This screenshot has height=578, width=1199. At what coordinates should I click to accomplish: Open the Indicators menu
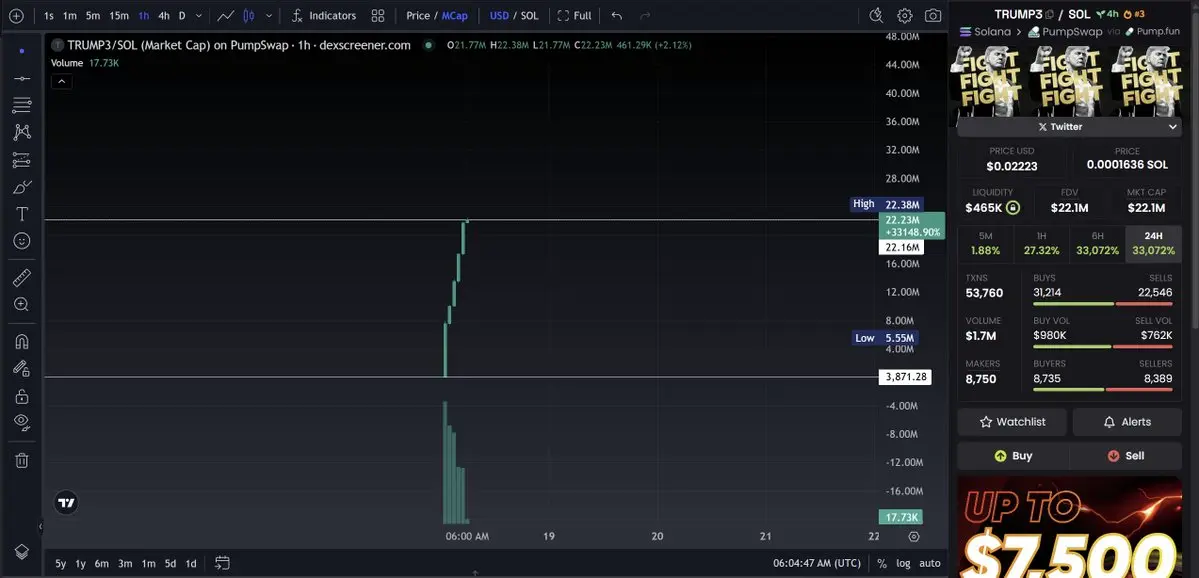pyautogui.click(x=324, y=15)
